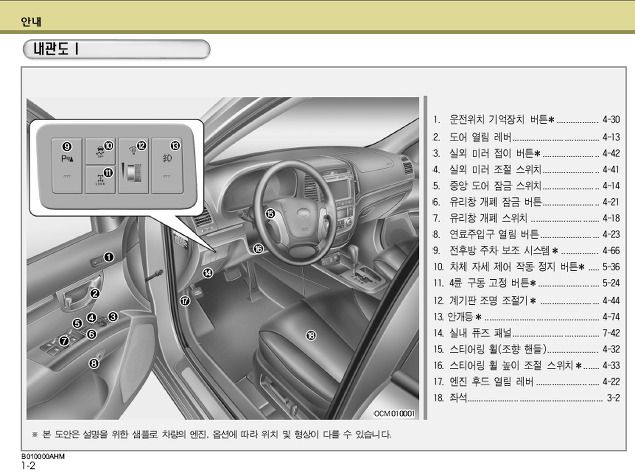
Task: Click callout marker 6 near the window switches
Action: (92, 334)
